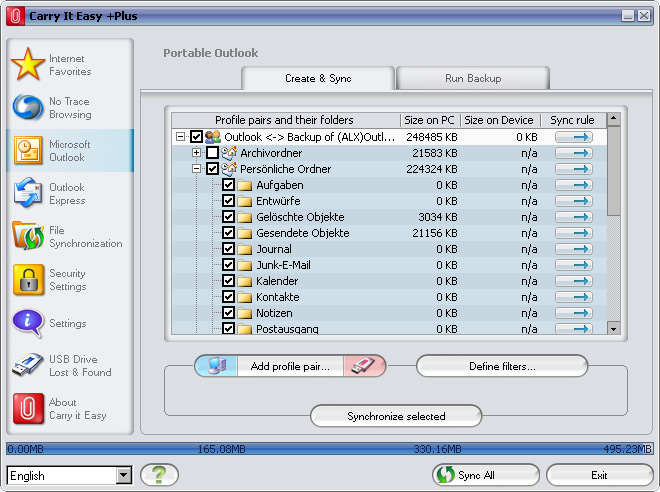
Task: Open the File Synchronization folder icon
Action: tap(28, 236)
